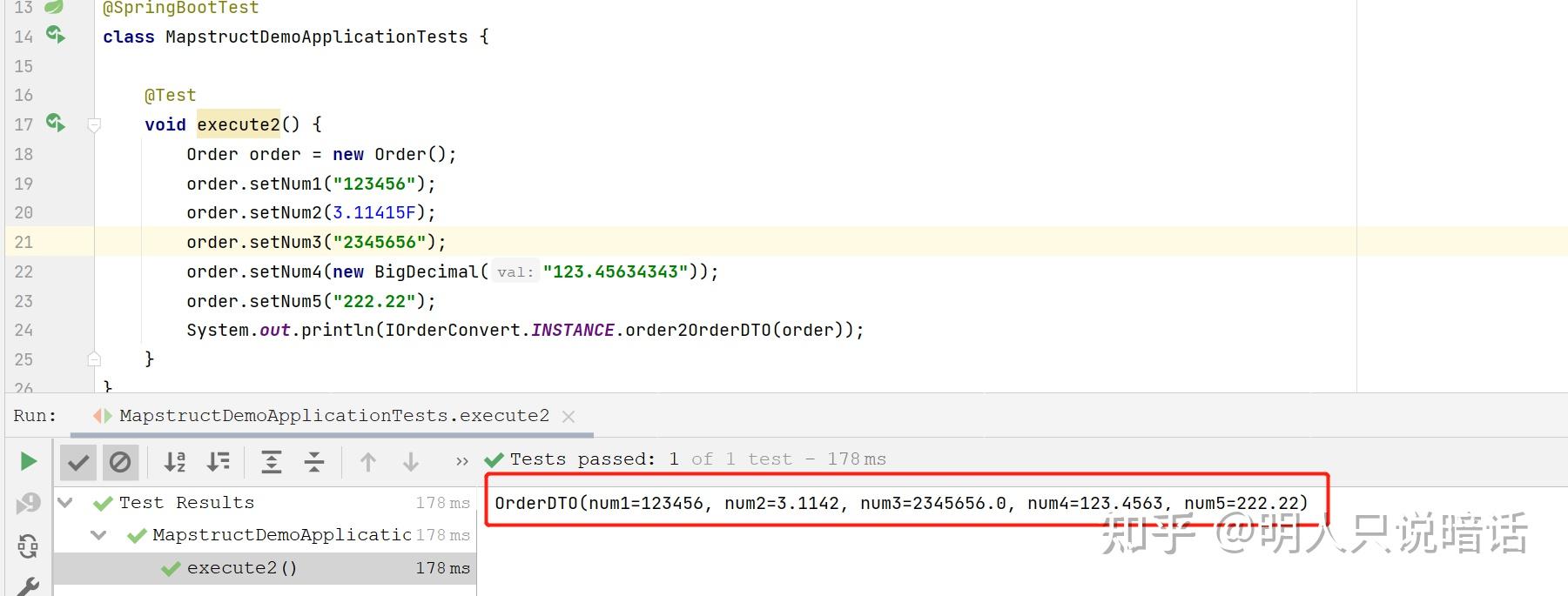Close the MapstructDemoApplicationTests.execute2 run tab
This screenshot has height=596, width=1568.
[569, 417]
